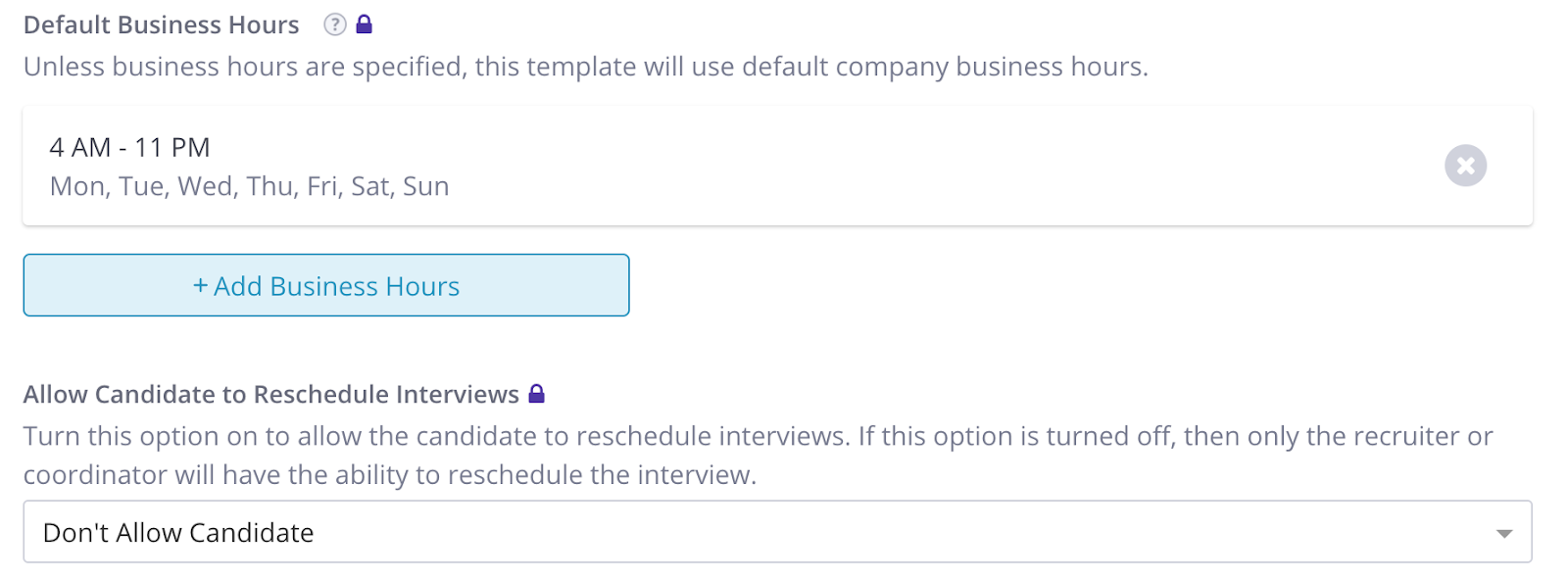This screenshot has height=579, width=1568.
Task: Click the help question mark icon
Action: pos(335,24)
